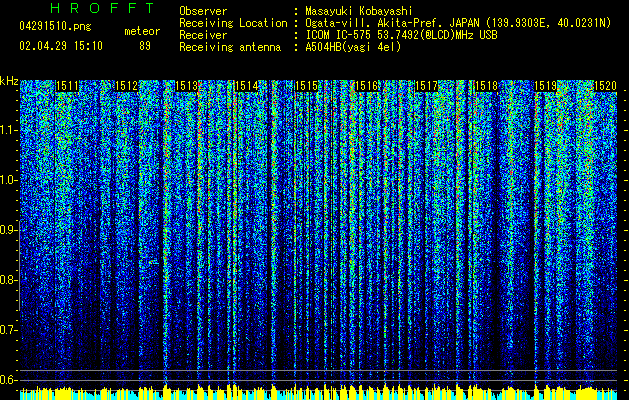Click the observer name Masayuki Kobayashi
This screenshot has height=400, width=629.
click(359, 11)
